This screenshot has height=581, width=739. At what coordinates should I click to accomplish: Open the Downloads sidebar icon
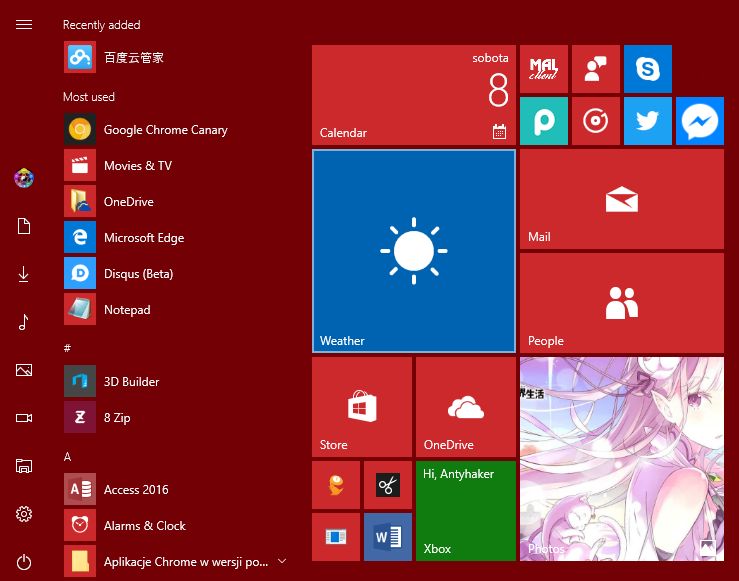(x=24, y=274)
